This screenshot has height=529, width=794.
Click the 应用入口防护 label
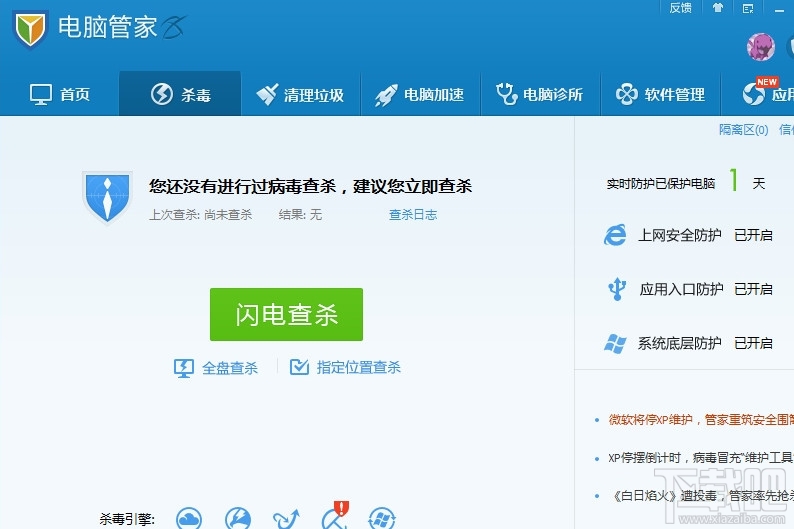(x=681, y=289)
